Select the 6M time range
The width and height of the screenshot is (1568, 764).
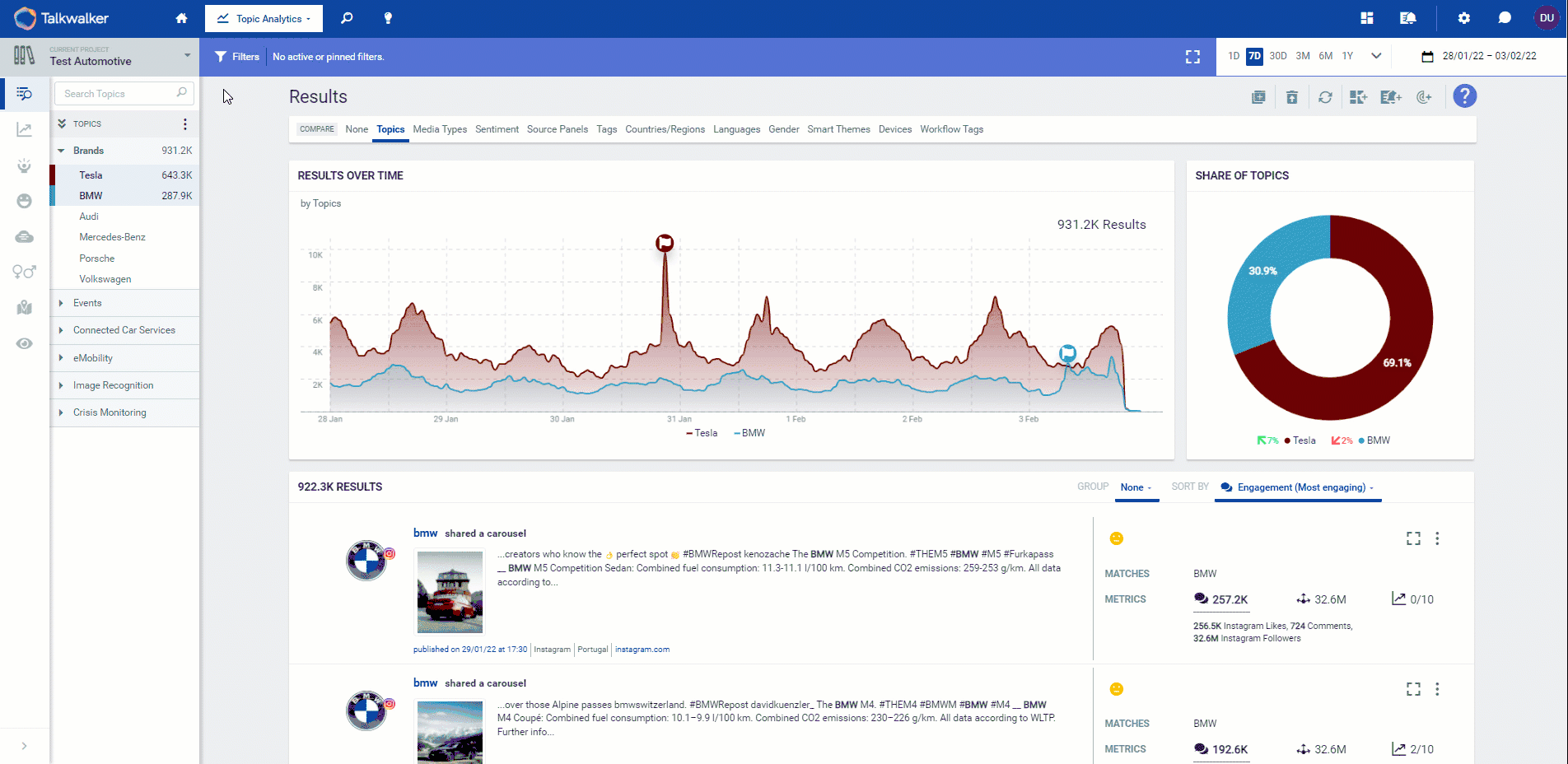[1326, 56]
